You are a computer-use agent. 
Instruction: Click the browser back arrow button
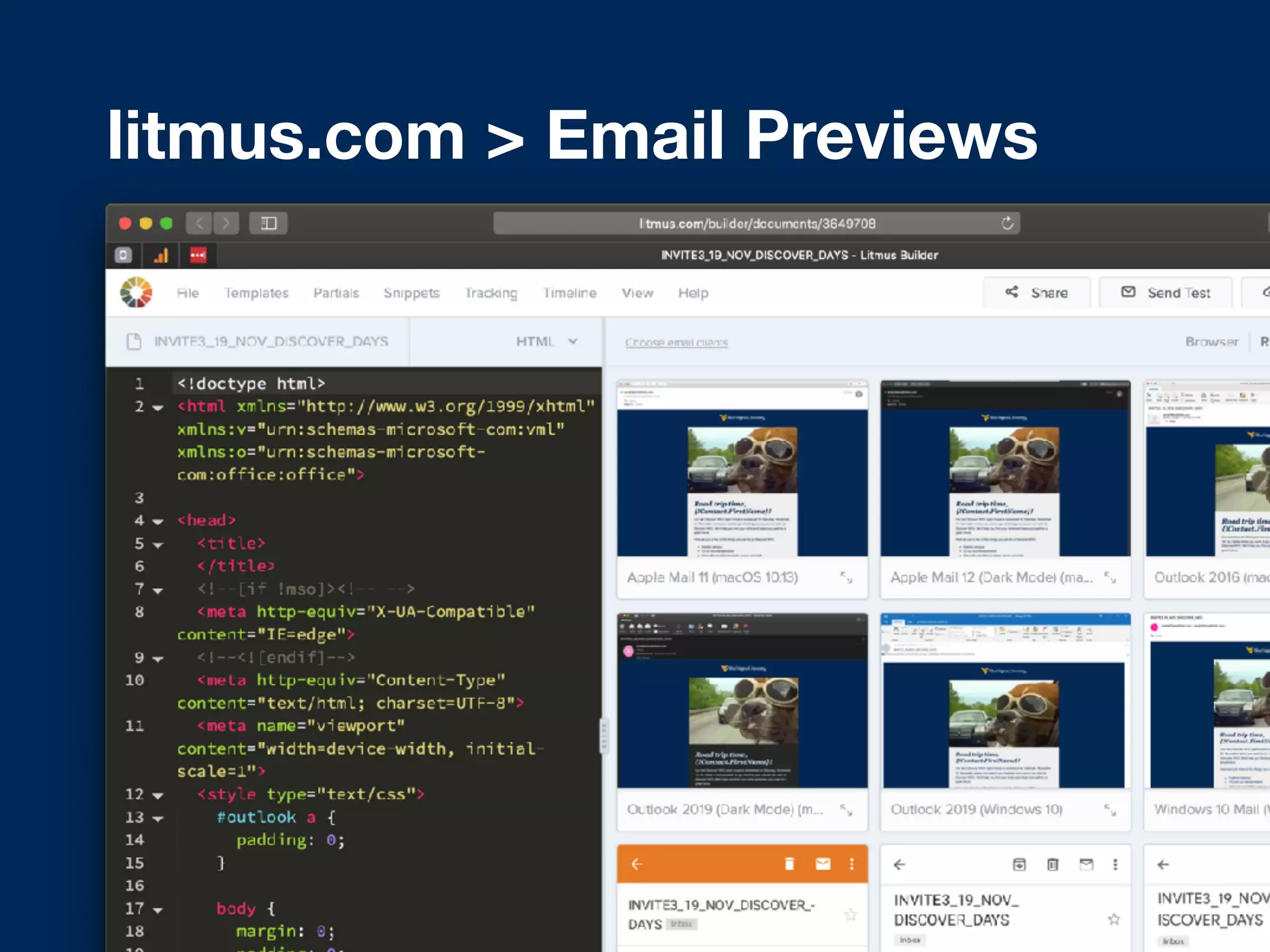199,223
